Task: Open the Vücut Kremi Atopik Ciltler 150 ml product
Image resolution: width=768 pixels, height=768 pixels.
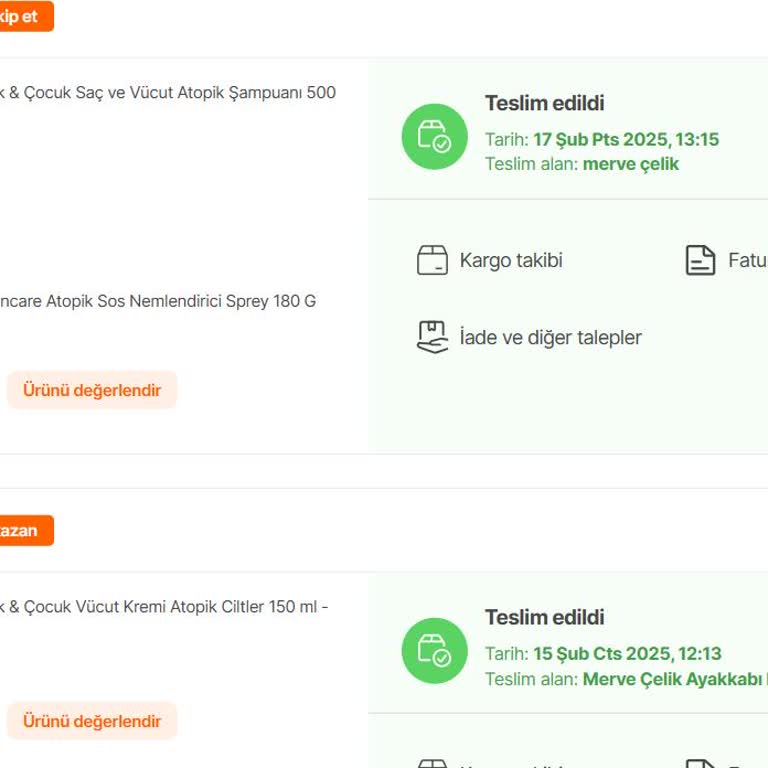Action: click(x=164, y=607)
